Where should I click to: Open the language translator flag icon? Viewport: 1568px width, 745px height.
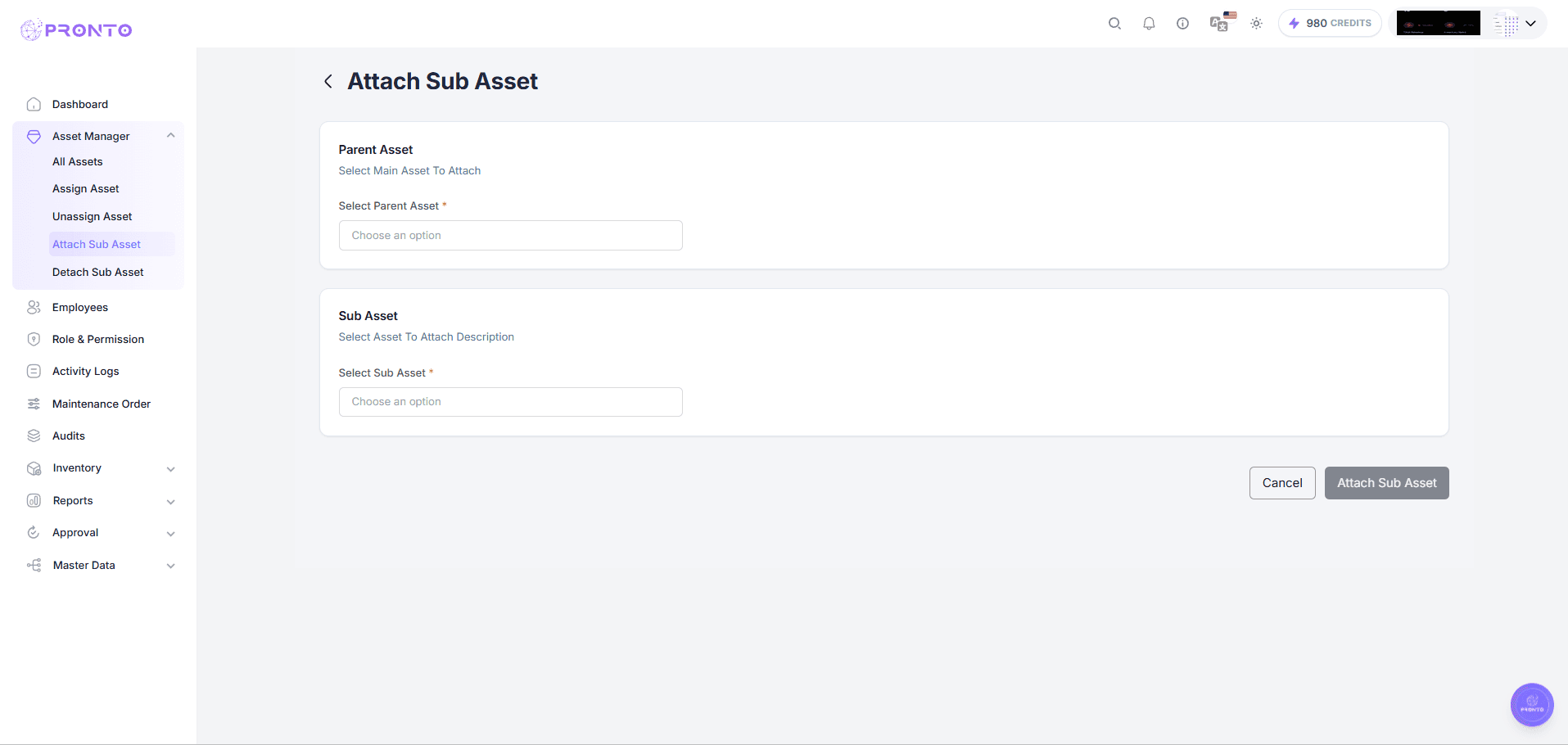click(1219, 24)
